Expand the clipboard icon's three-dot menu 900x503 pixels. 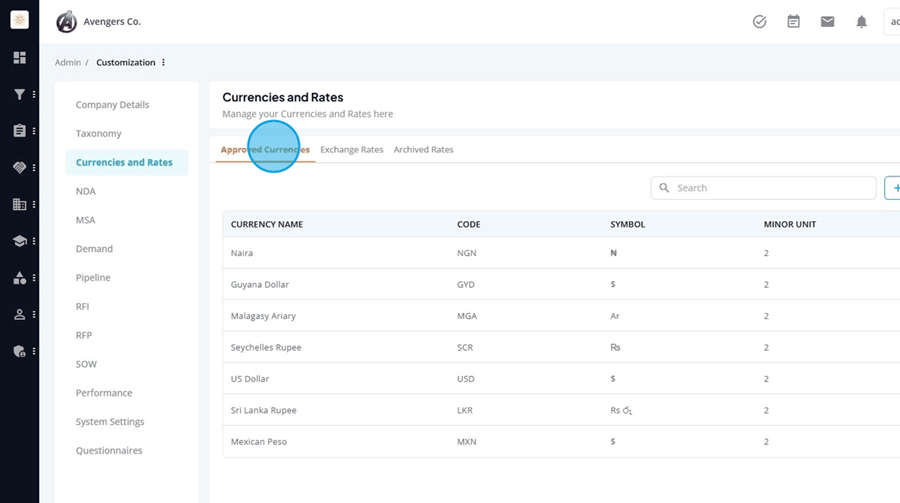[x=34, y=131]
